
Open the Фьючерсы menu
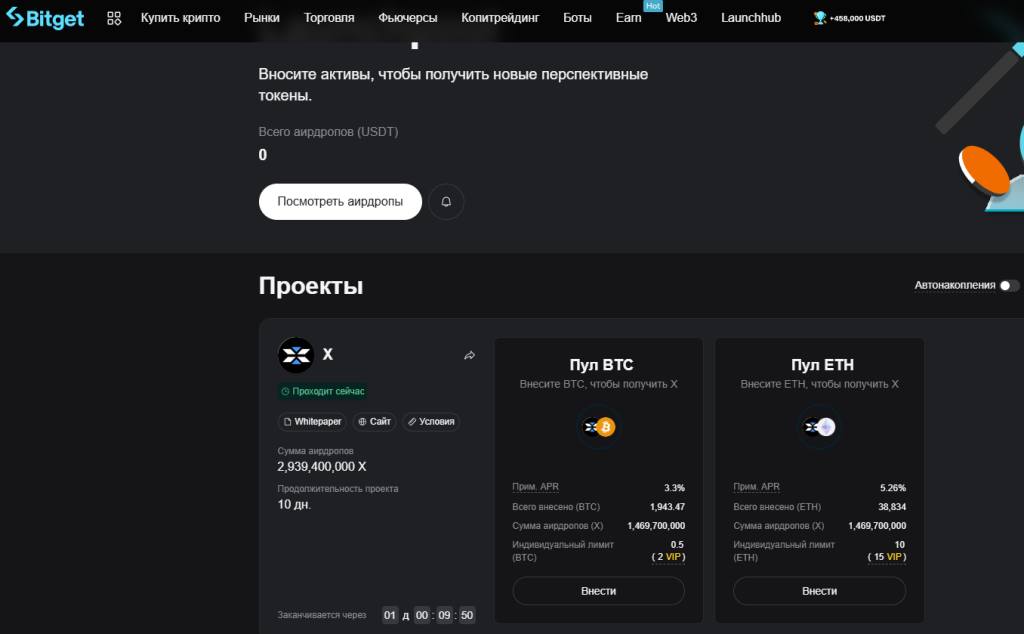[408, 18]
